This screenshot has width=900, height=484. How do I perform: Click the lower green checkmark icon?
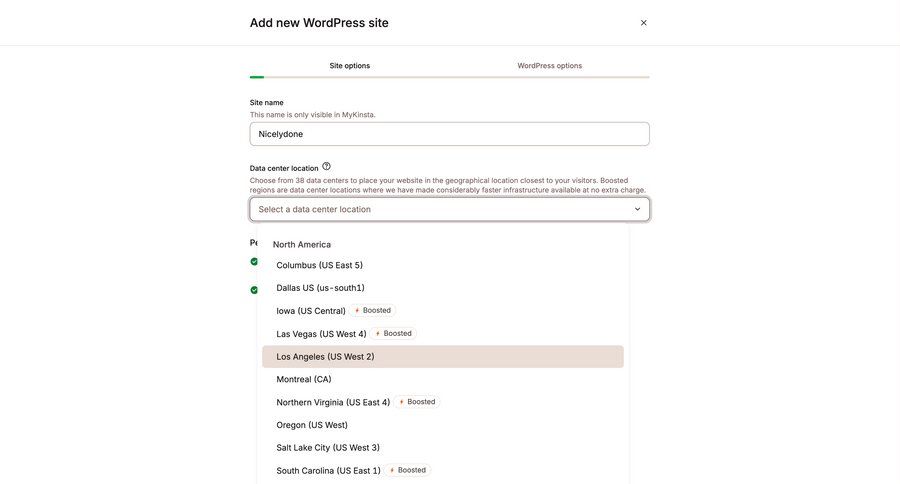pyautogui.click(x=254, y=290)
